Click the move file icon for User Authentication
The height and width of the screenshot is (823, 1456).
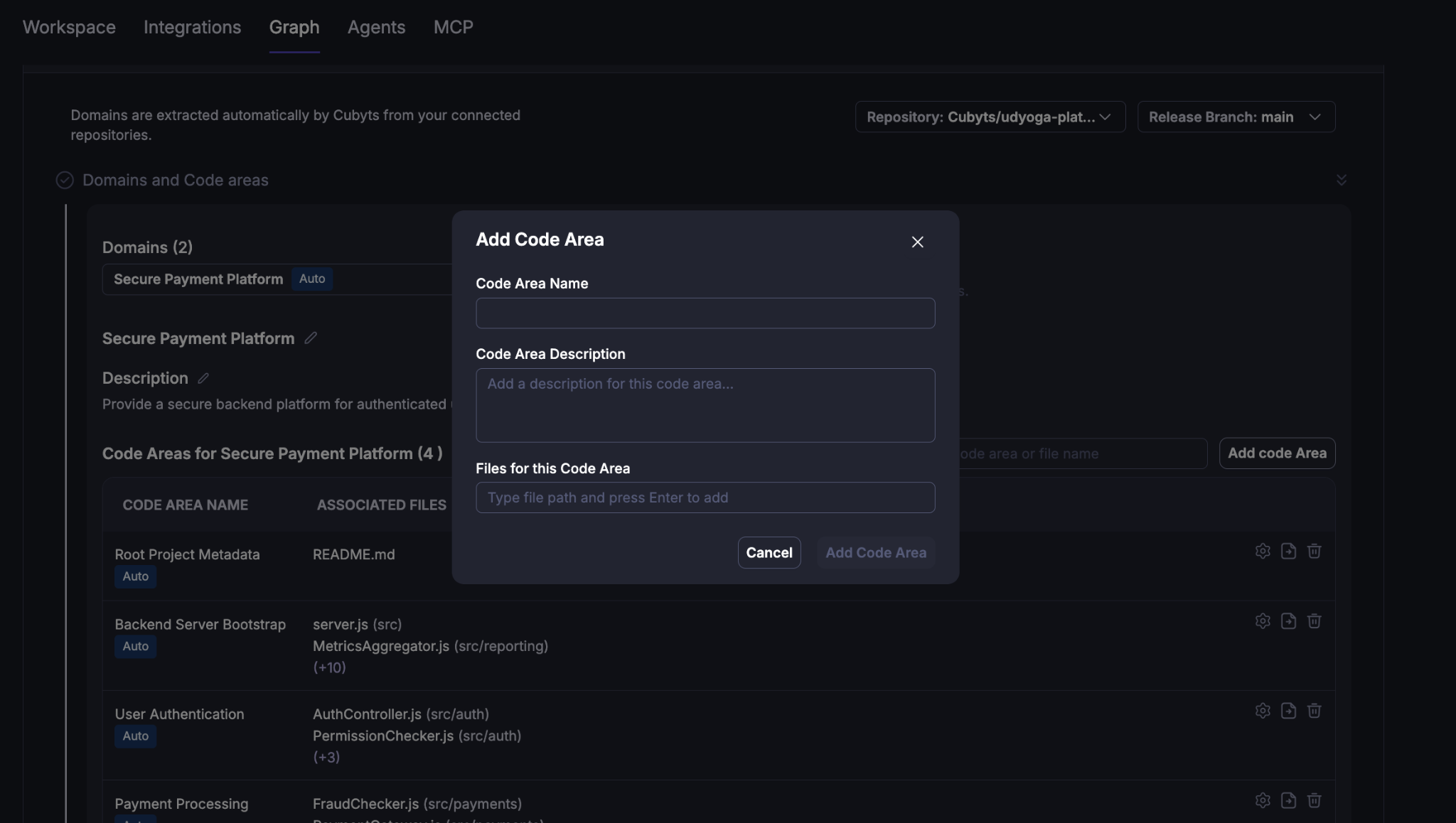coord(1288,710)
